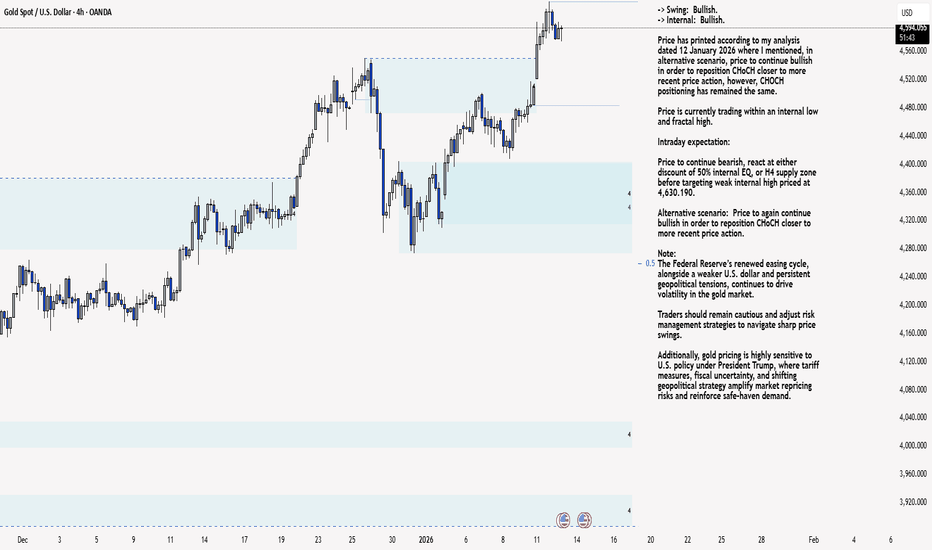
Task: Click the 'Swing: Bullish' text line
Action: 694,9
